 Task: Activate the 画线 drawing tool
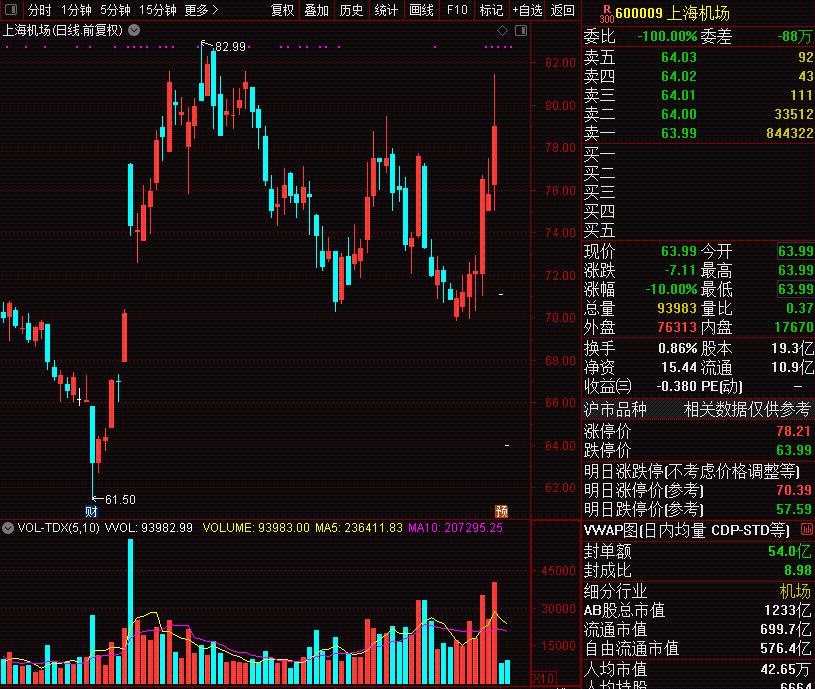point(421,10)
